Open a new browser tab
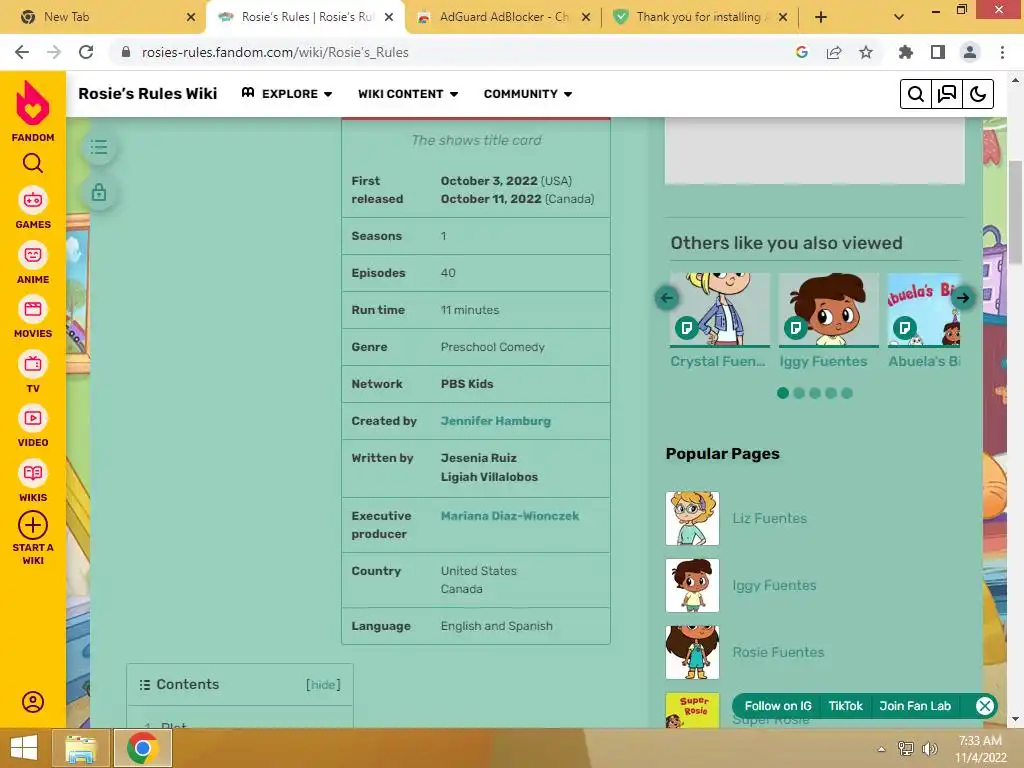 (821, 17)
